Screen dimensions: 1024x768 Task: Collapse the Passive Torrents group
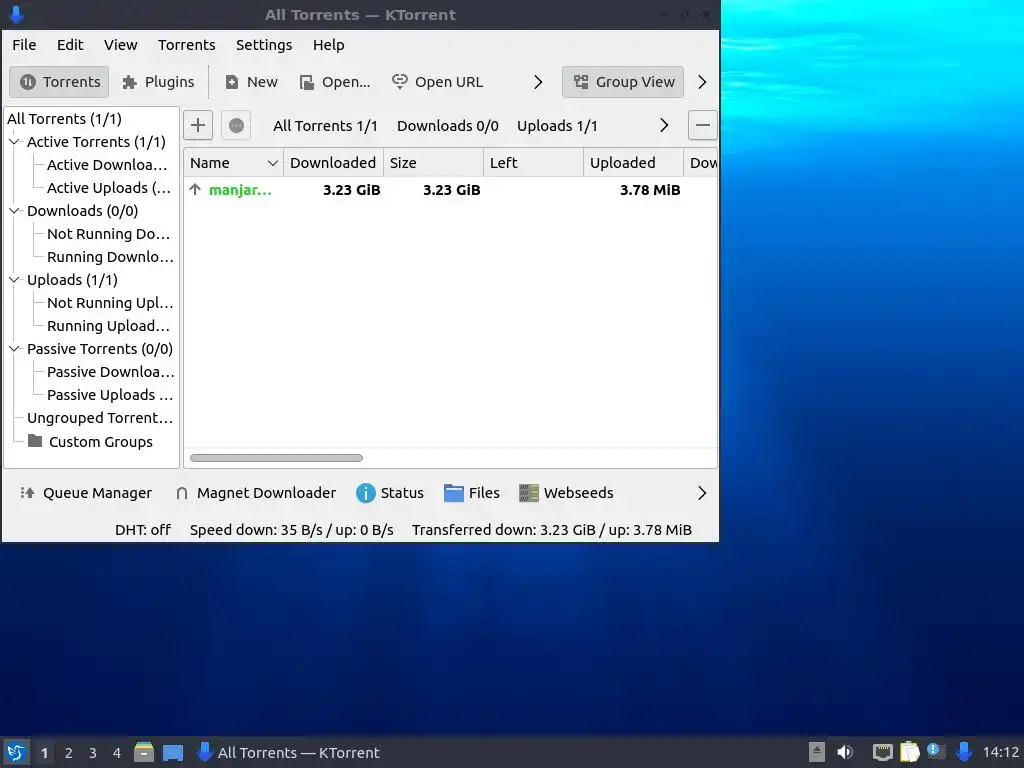tap(14, 349)
